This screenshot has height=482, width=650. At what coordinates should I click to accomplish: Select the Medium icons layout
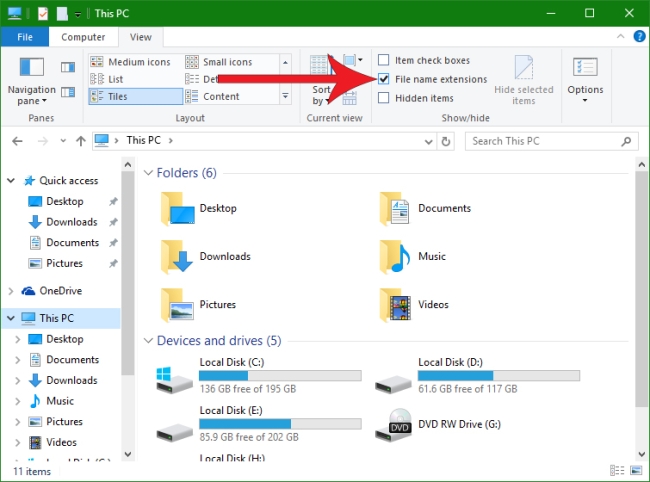point(130,62)
